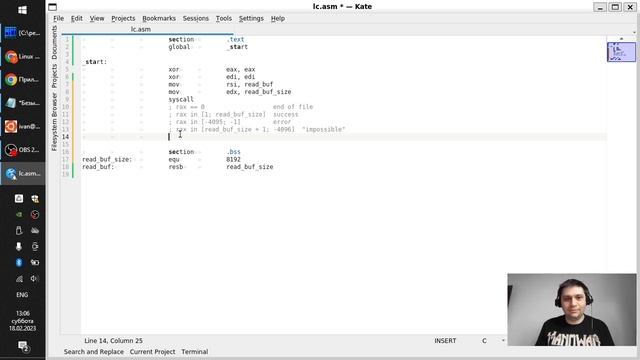Open the Sessions menu

point(196,18)
